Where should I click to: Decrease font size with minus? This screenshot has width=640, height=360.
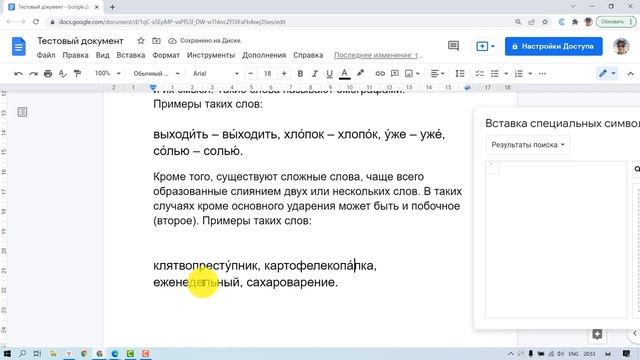tap(251, 73)
